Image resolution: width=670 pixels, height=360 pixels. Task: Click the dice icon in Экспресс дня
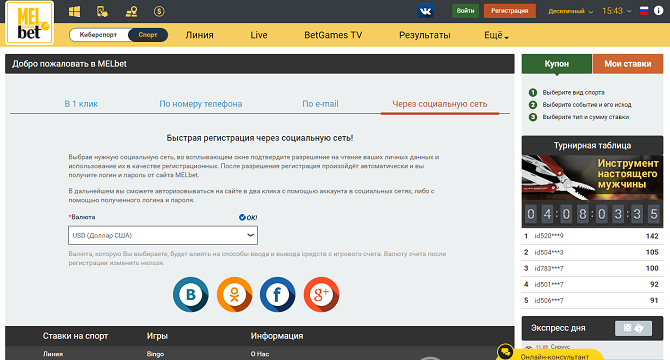(633, 328)
